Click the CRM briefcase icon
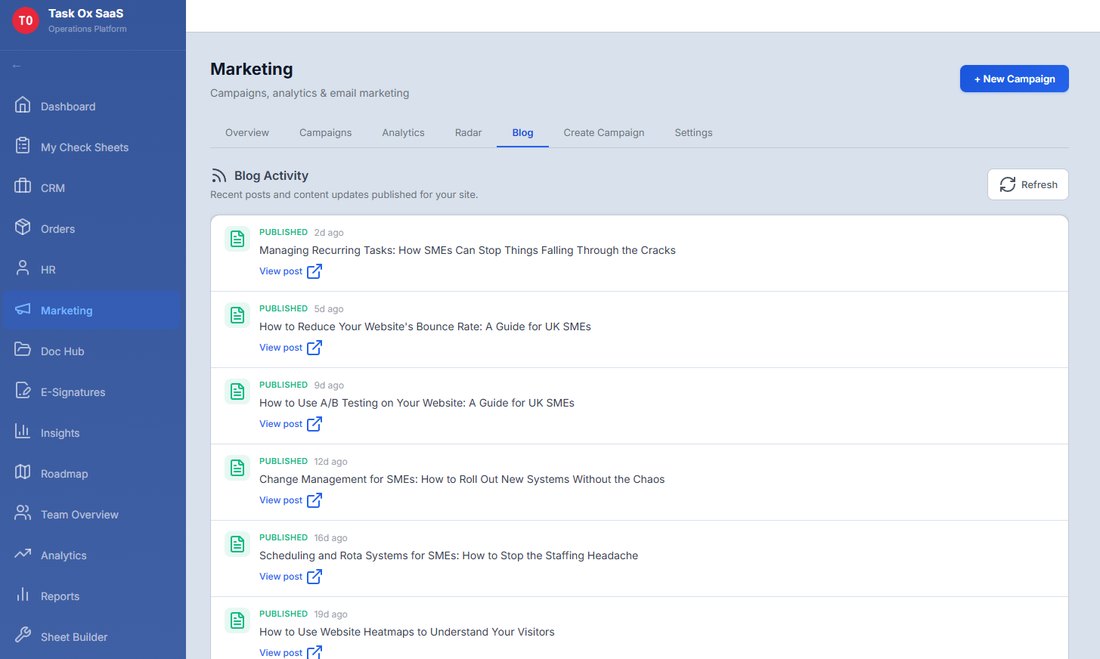Viewport: 1100px width, 659px height. (x=22, y=187)
